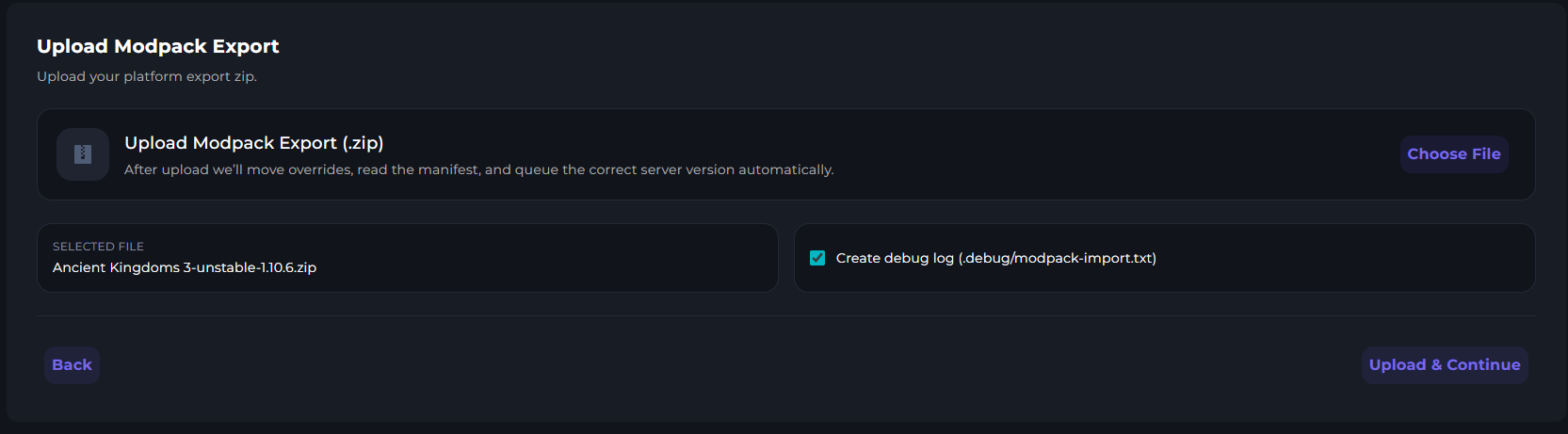Click Upload & Continue

click(1444, 365)
